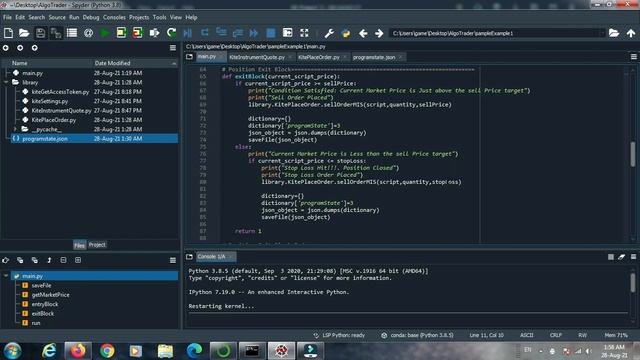
Task: Change to the parent directory
Action: click(631, 33)
